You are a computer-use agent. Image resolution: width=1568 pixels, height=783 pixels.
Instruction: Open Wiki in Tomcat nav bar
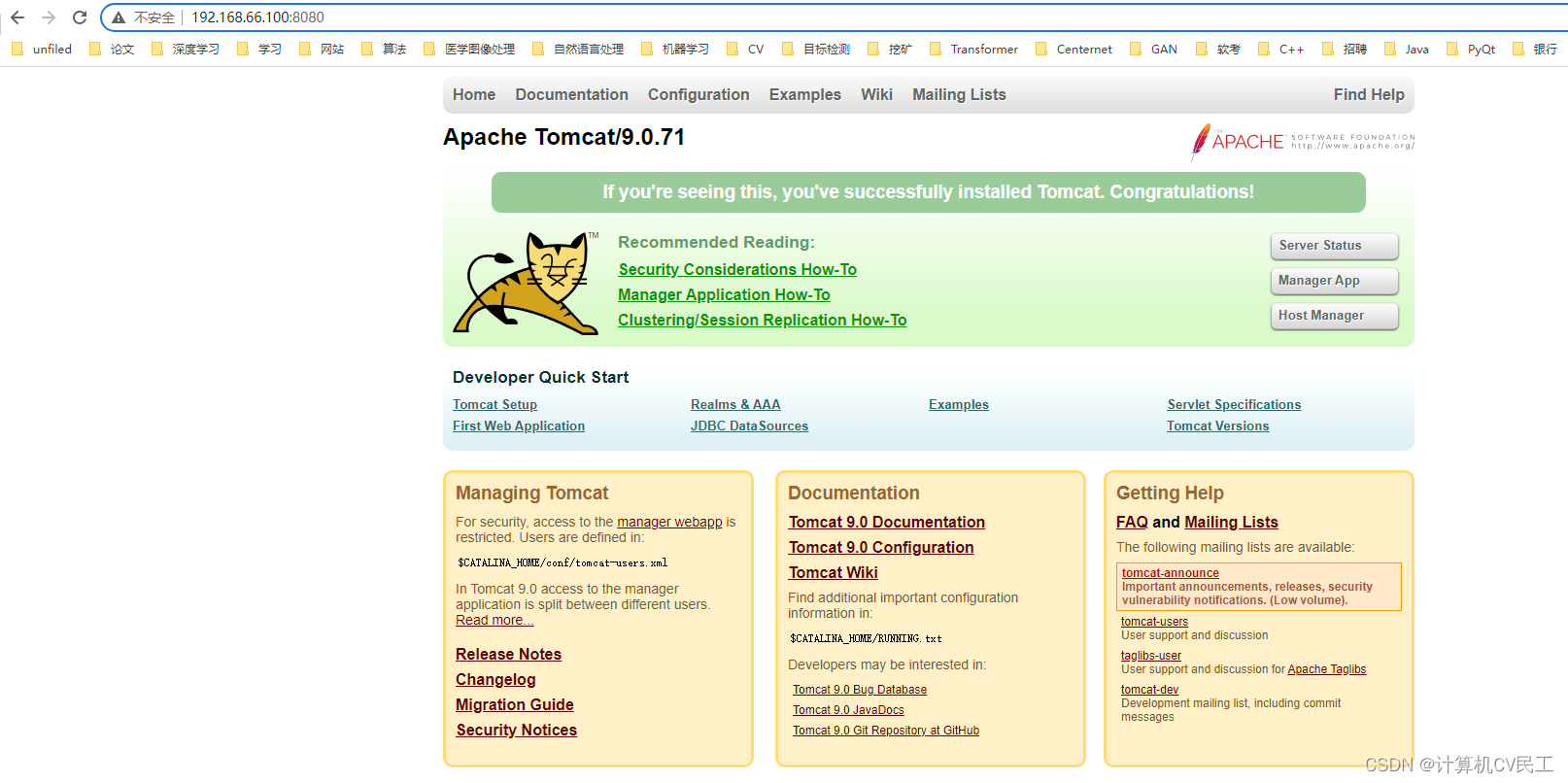point(876,94)
